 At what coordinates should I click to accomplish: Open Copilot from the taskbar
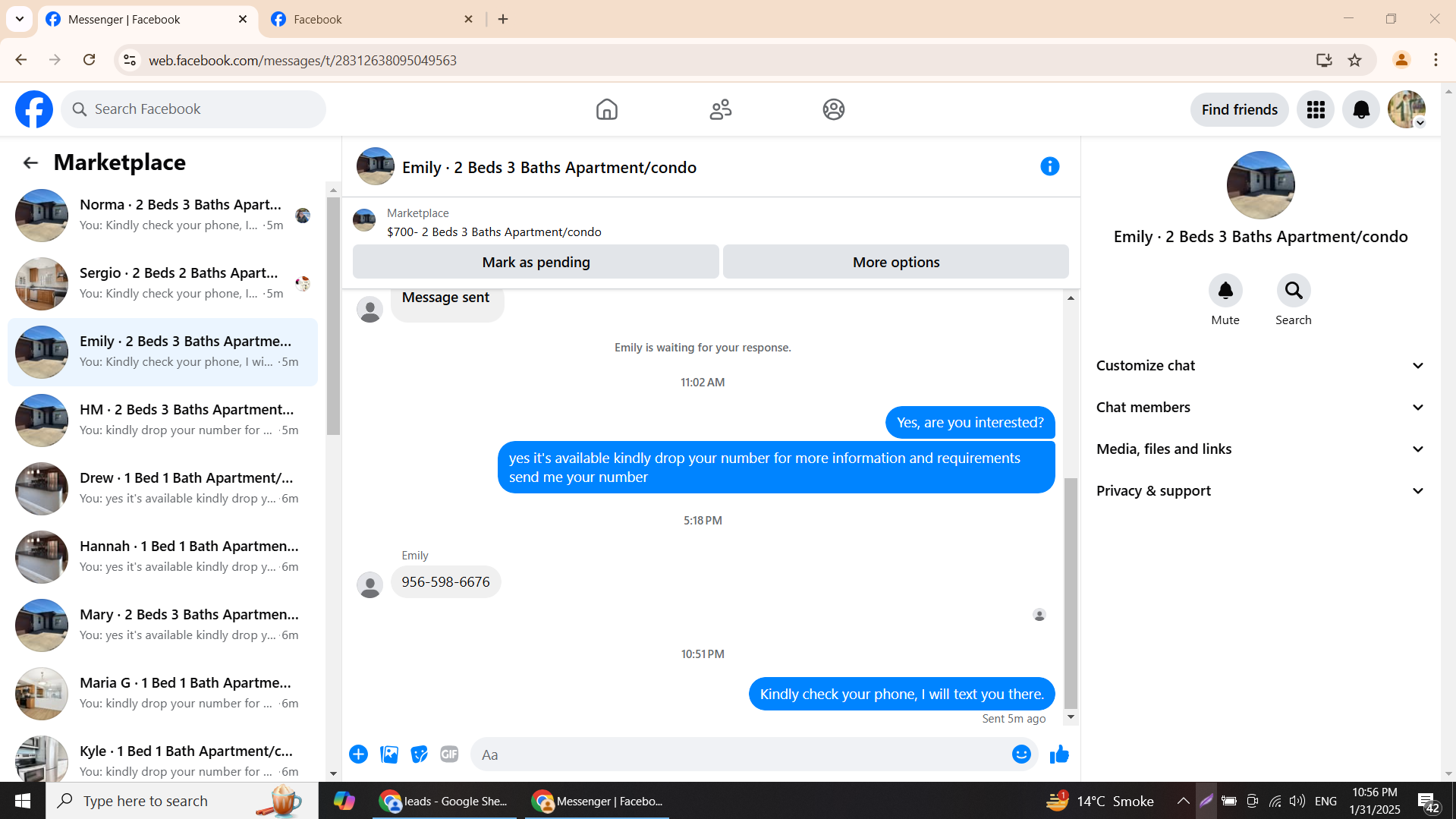(x=344, y=801)
